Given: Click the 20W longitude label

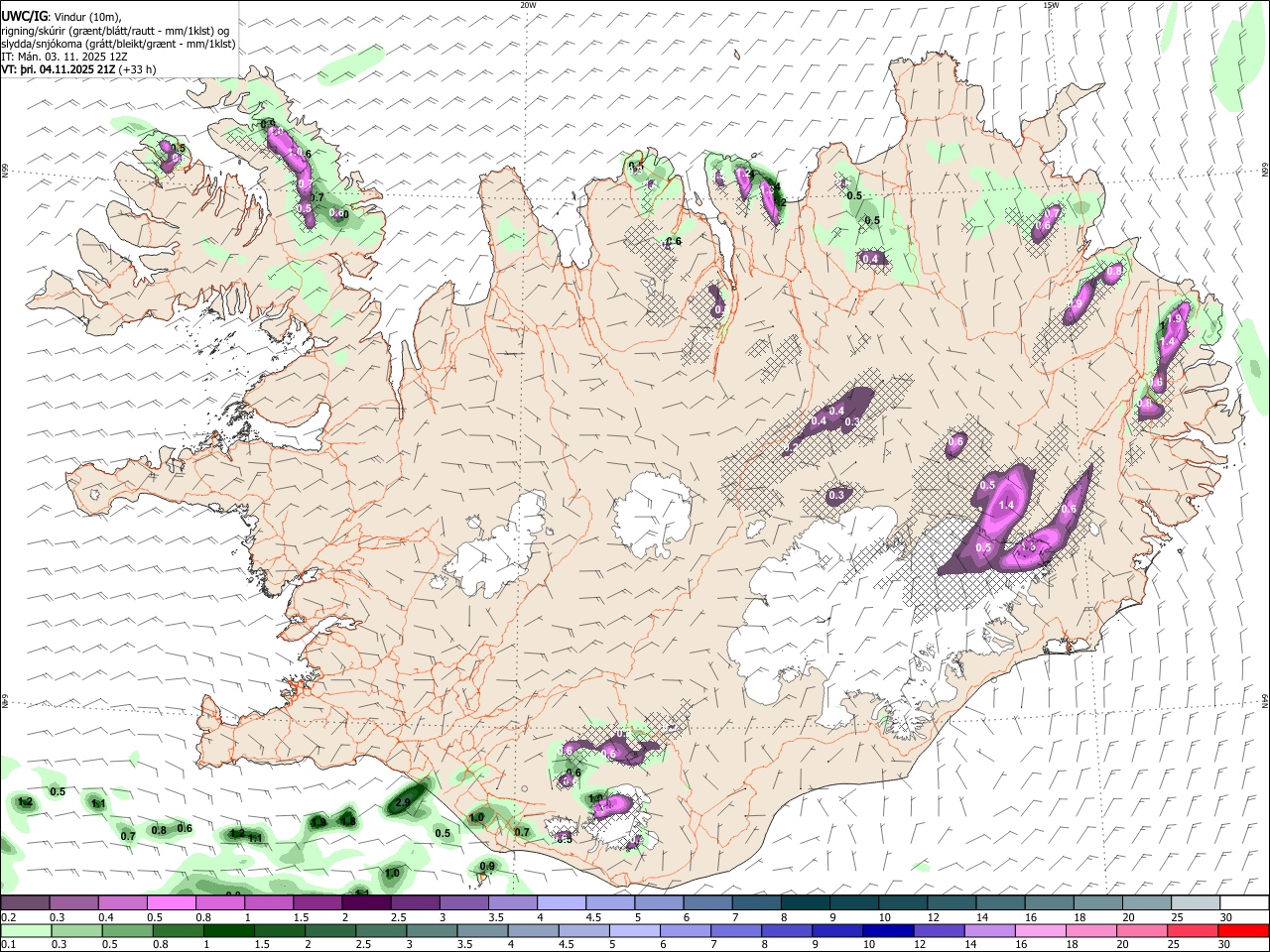Looking at the screenshot, I should (528, 5).
